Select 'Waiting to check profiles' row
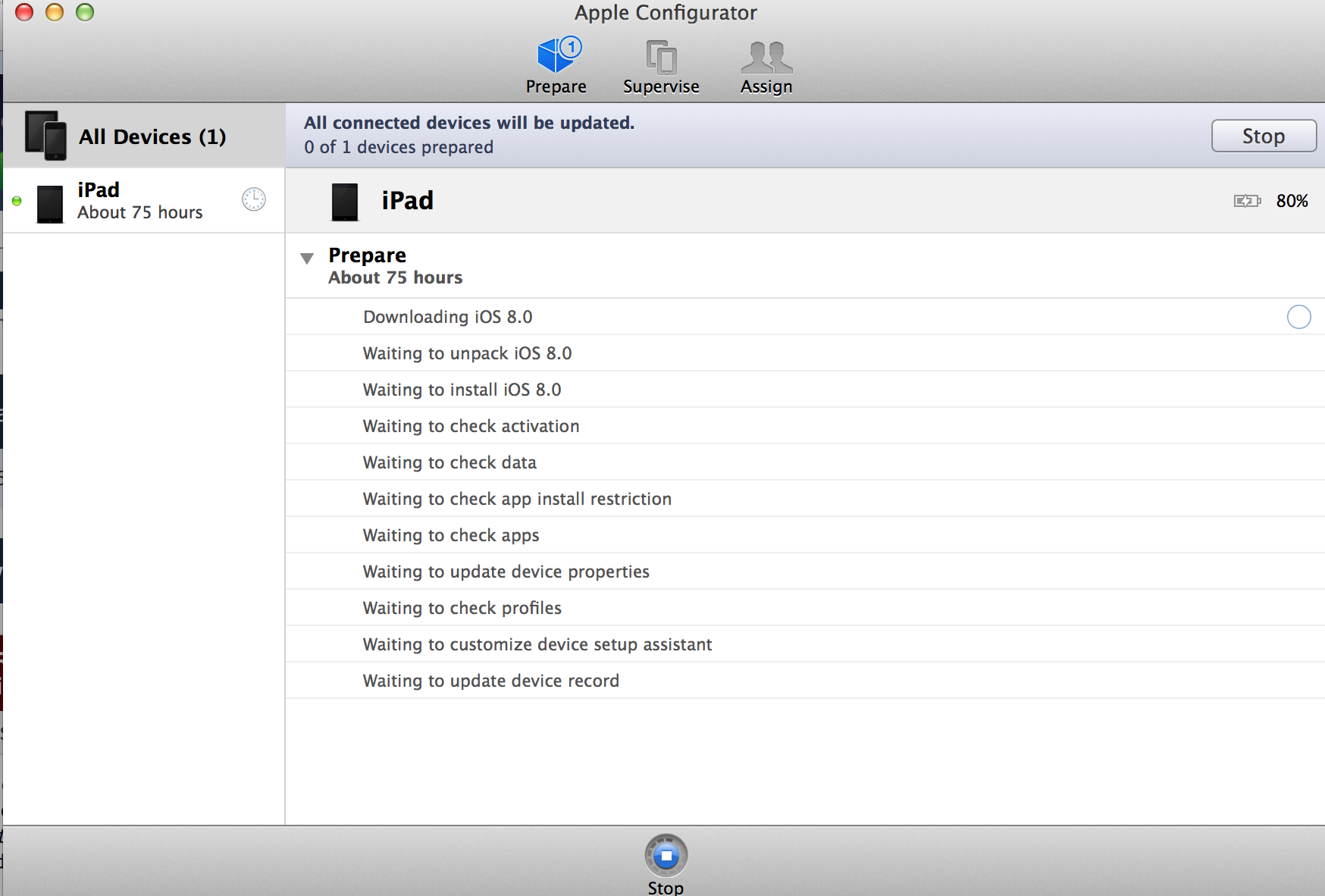The width and height of the screenshot is (1325, 896). click(805, 608)
